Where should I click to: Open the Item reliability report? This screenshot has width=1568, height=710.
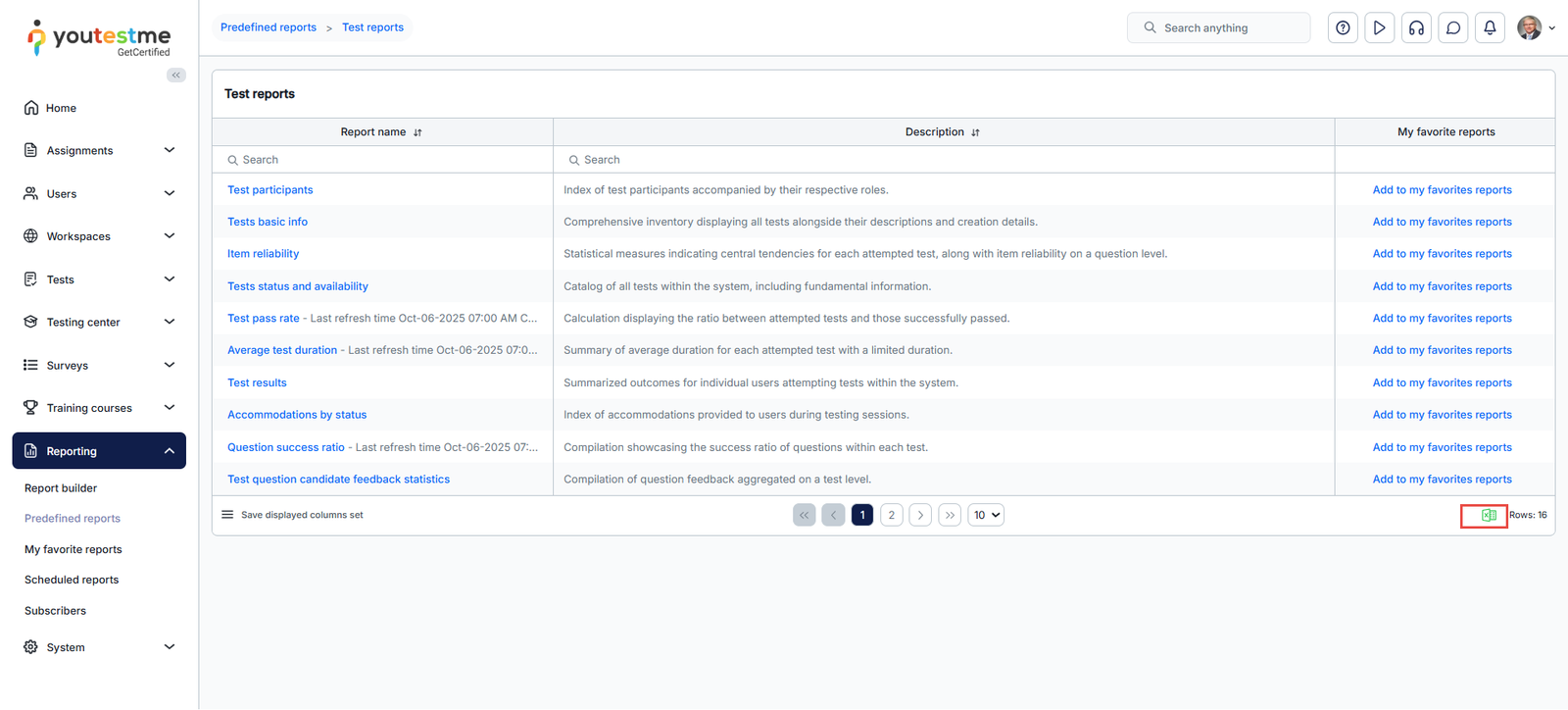click(263, 254)
